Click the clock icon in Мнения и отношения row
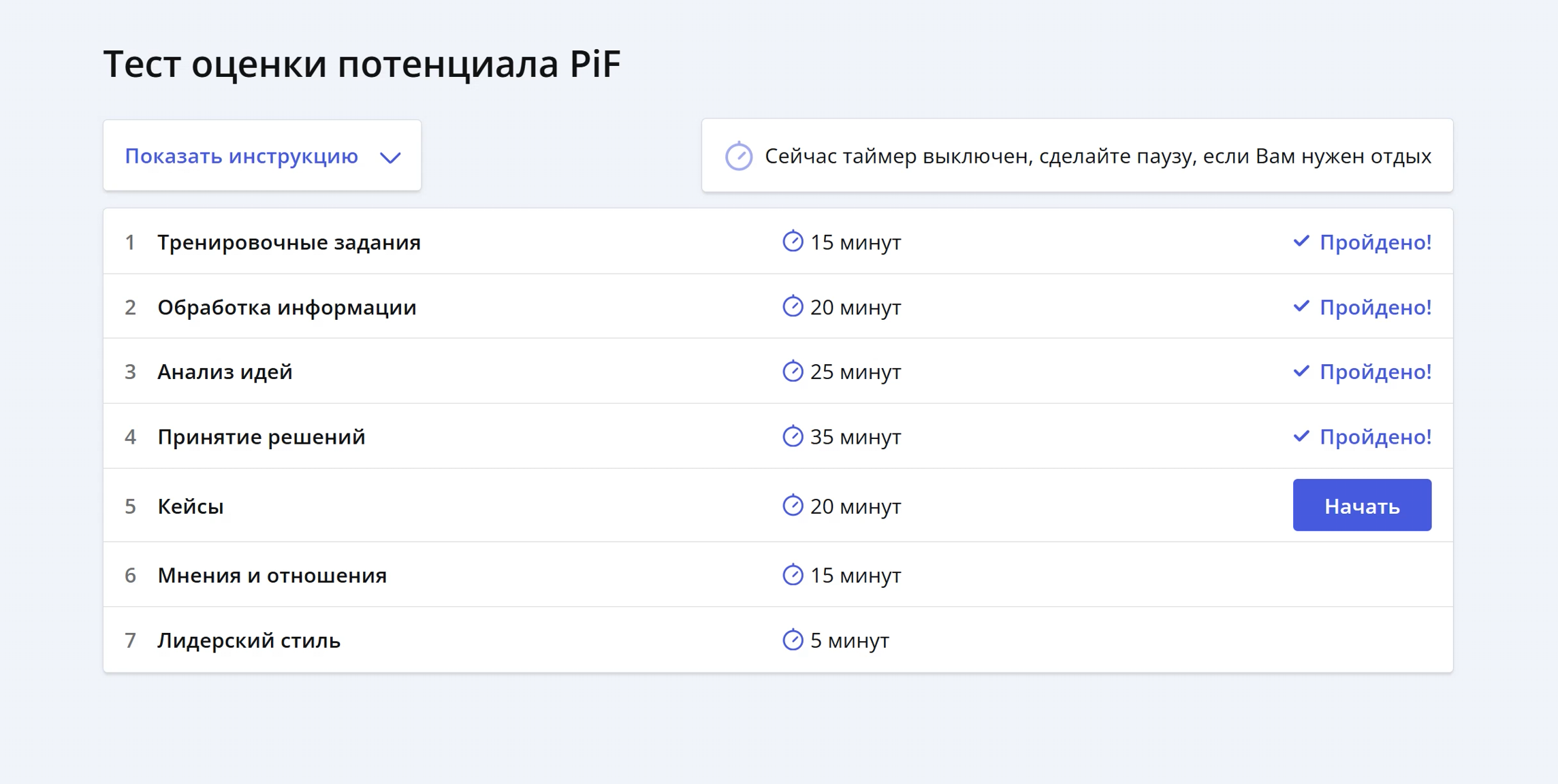 point(793,574)
